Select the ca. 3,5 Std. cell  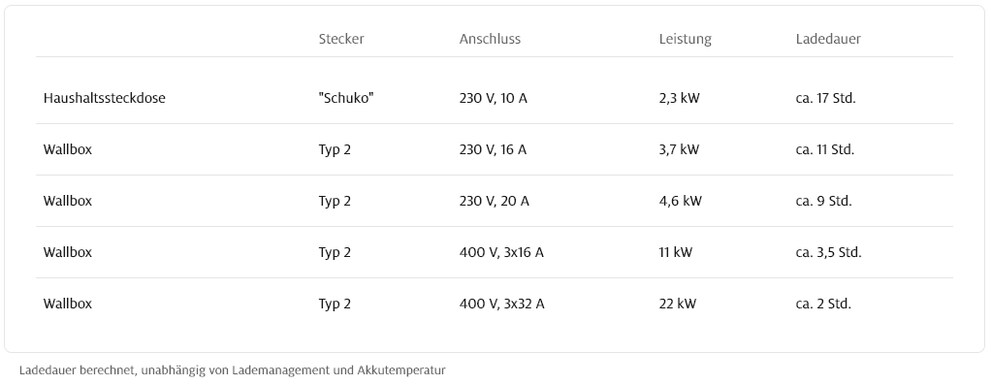[x=829, y=252]
